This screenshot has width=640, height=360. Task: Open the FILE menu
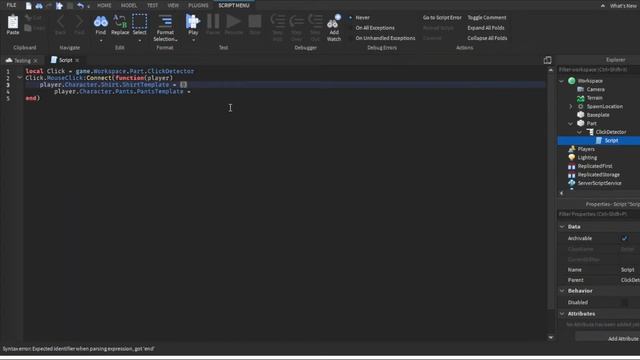coord(11,5)
